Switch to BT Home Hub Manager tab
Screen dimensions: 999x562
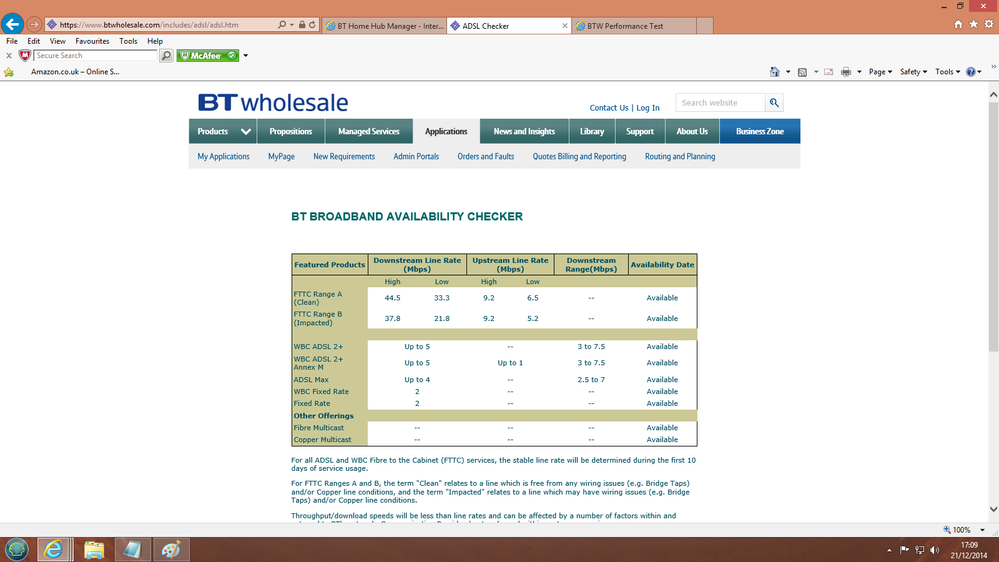click(x=385, y=26)
